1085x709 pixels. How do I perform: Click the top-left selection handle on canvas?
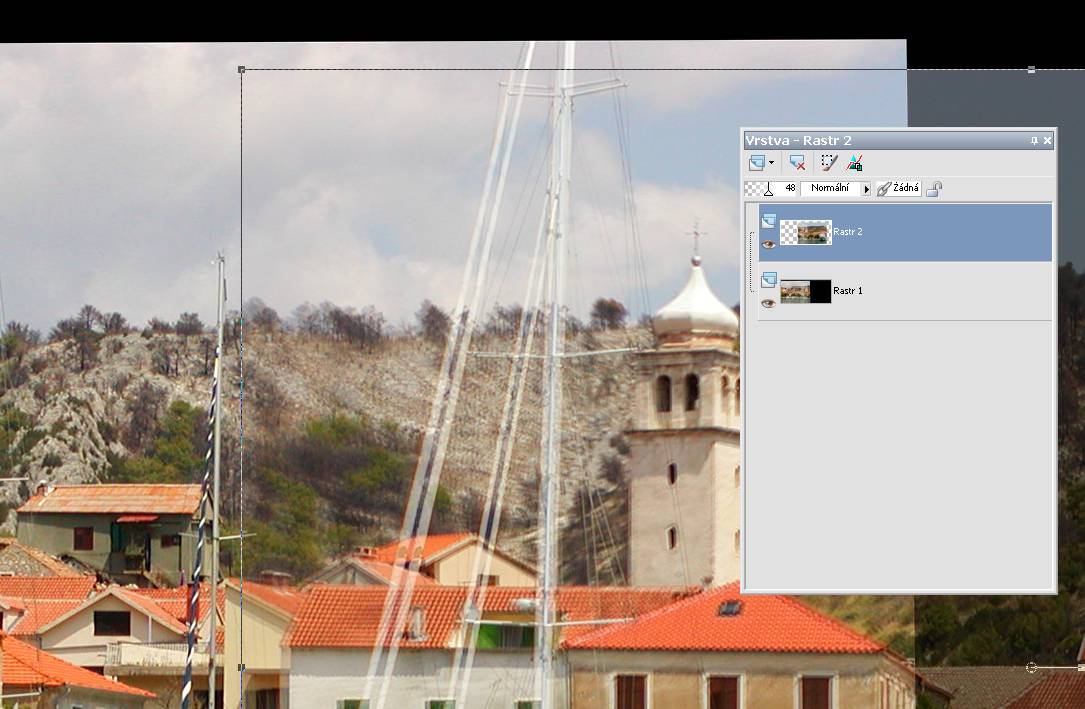tap(241, 69)
